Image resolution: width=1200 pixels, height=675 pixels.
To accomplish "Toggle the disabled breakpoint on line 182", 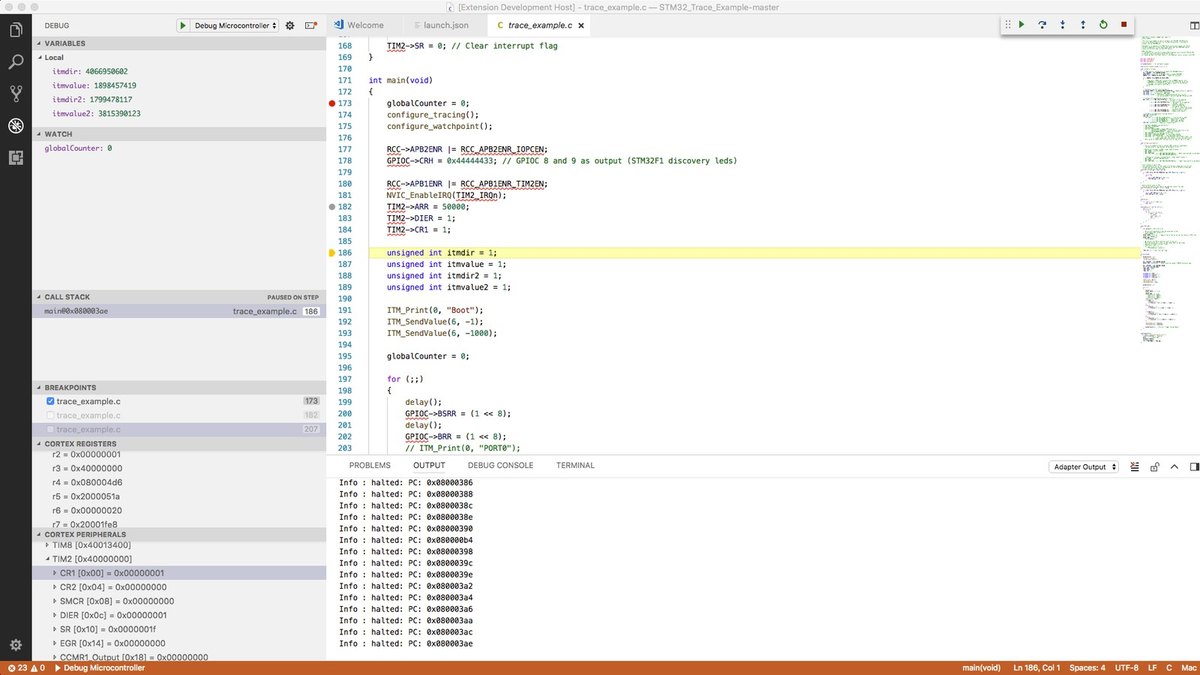I will (x=332, y=207).
